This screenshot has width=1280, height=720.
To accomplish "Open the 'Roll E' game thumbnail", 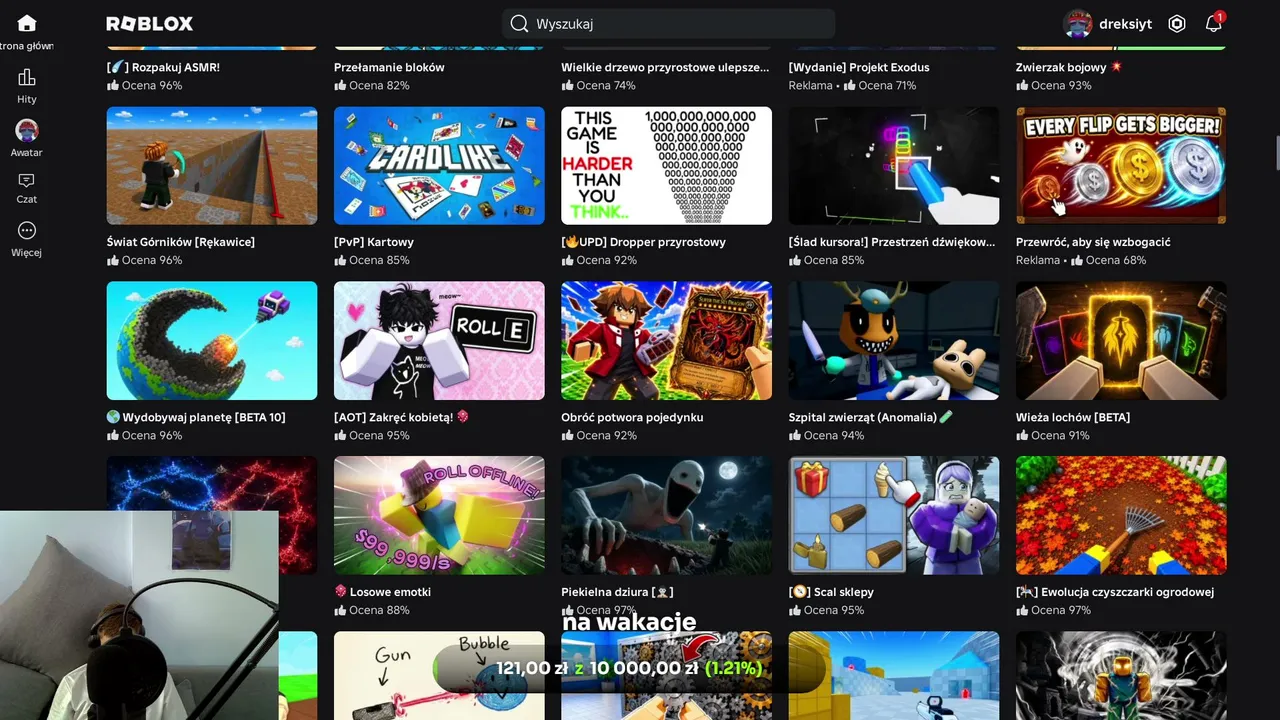I will (x=439, y=341).
